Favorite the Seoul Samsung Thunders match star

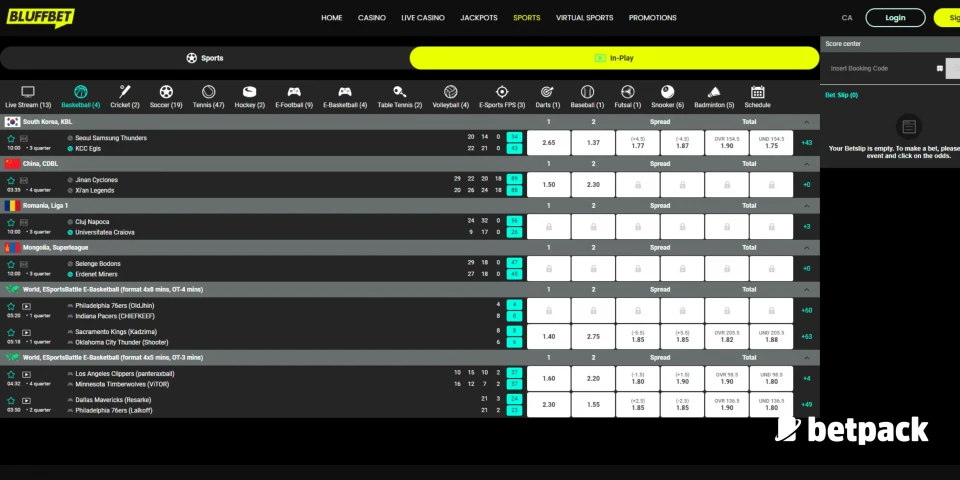(x=11, y=138)
